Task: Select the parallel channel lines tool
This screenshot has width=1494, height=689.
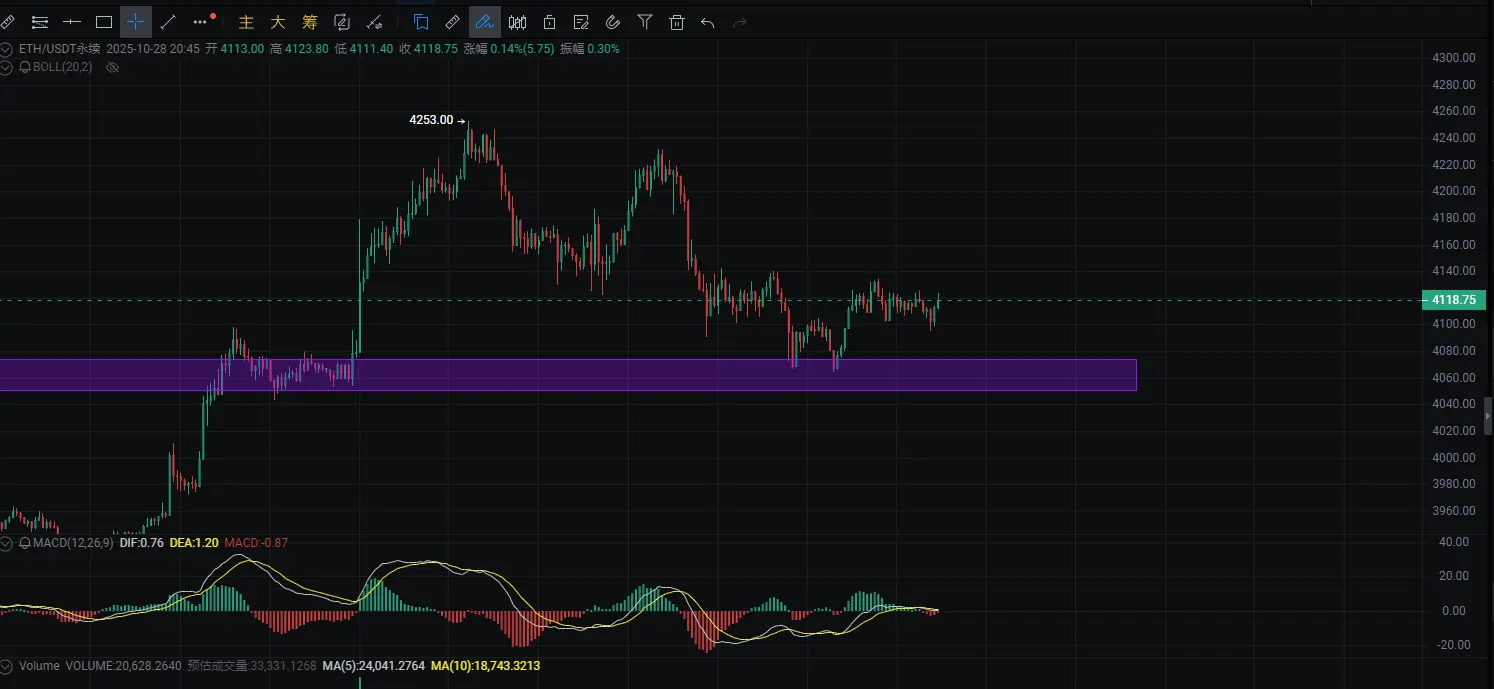Action: click(40, 21)
